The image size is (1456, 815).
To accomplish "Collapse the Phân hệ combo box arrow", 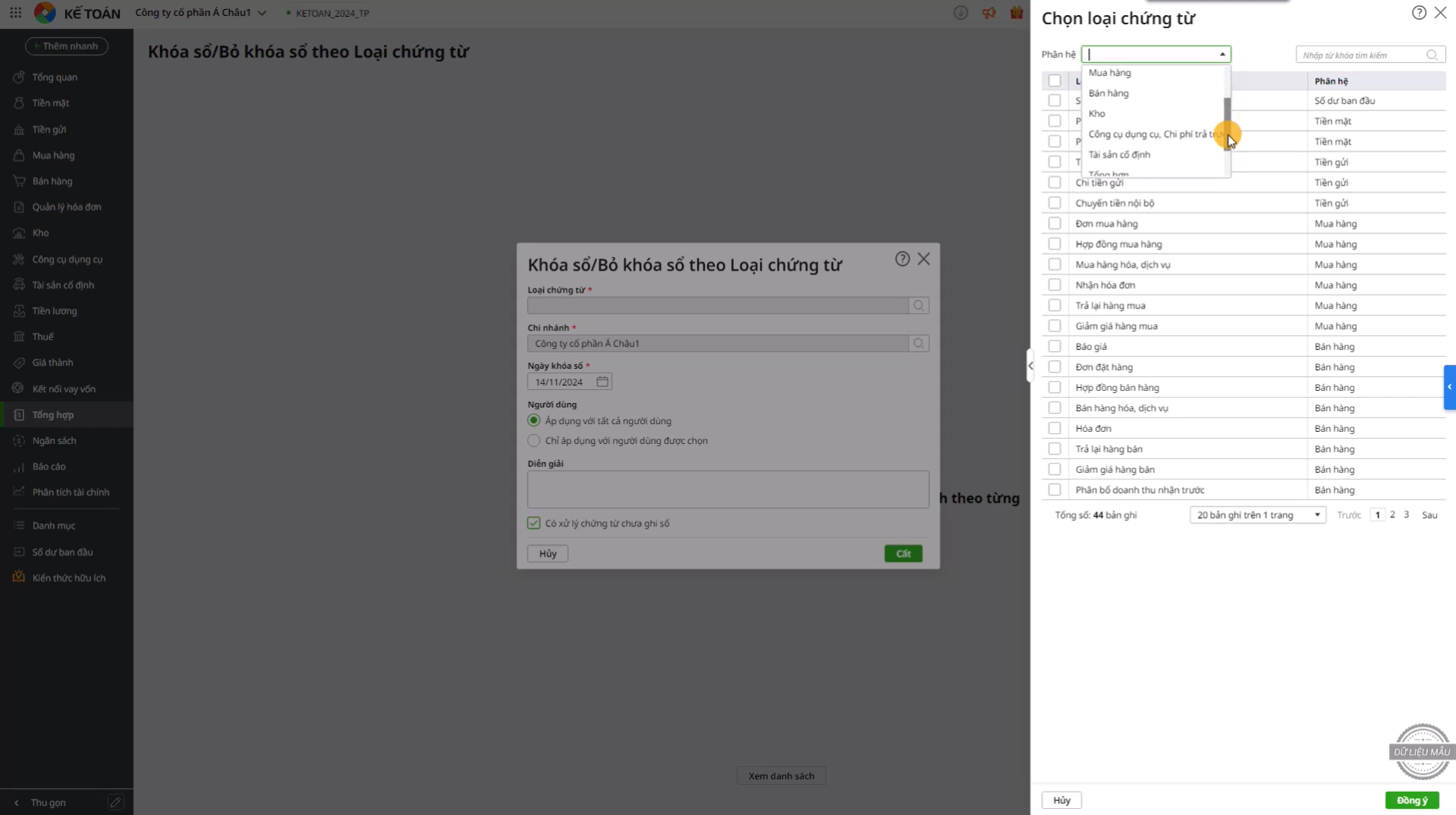I will [x=1222, y=55].
